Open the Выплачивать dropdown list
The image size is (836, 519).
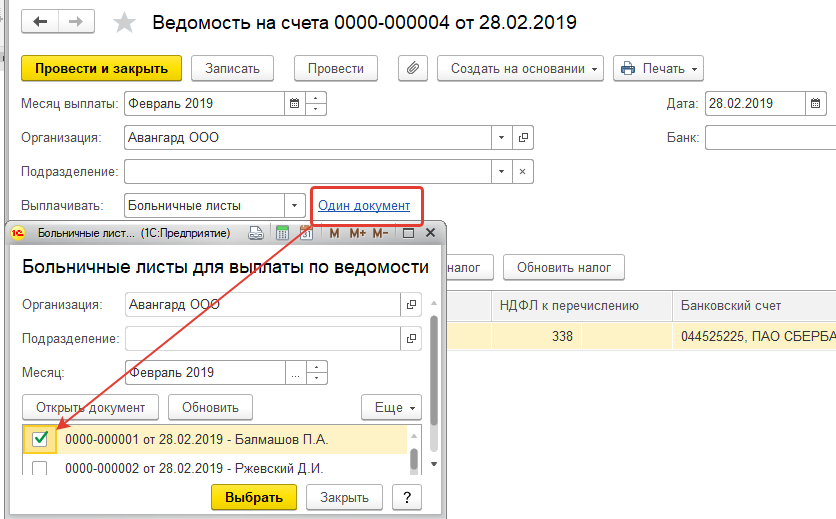coord(294,206)
